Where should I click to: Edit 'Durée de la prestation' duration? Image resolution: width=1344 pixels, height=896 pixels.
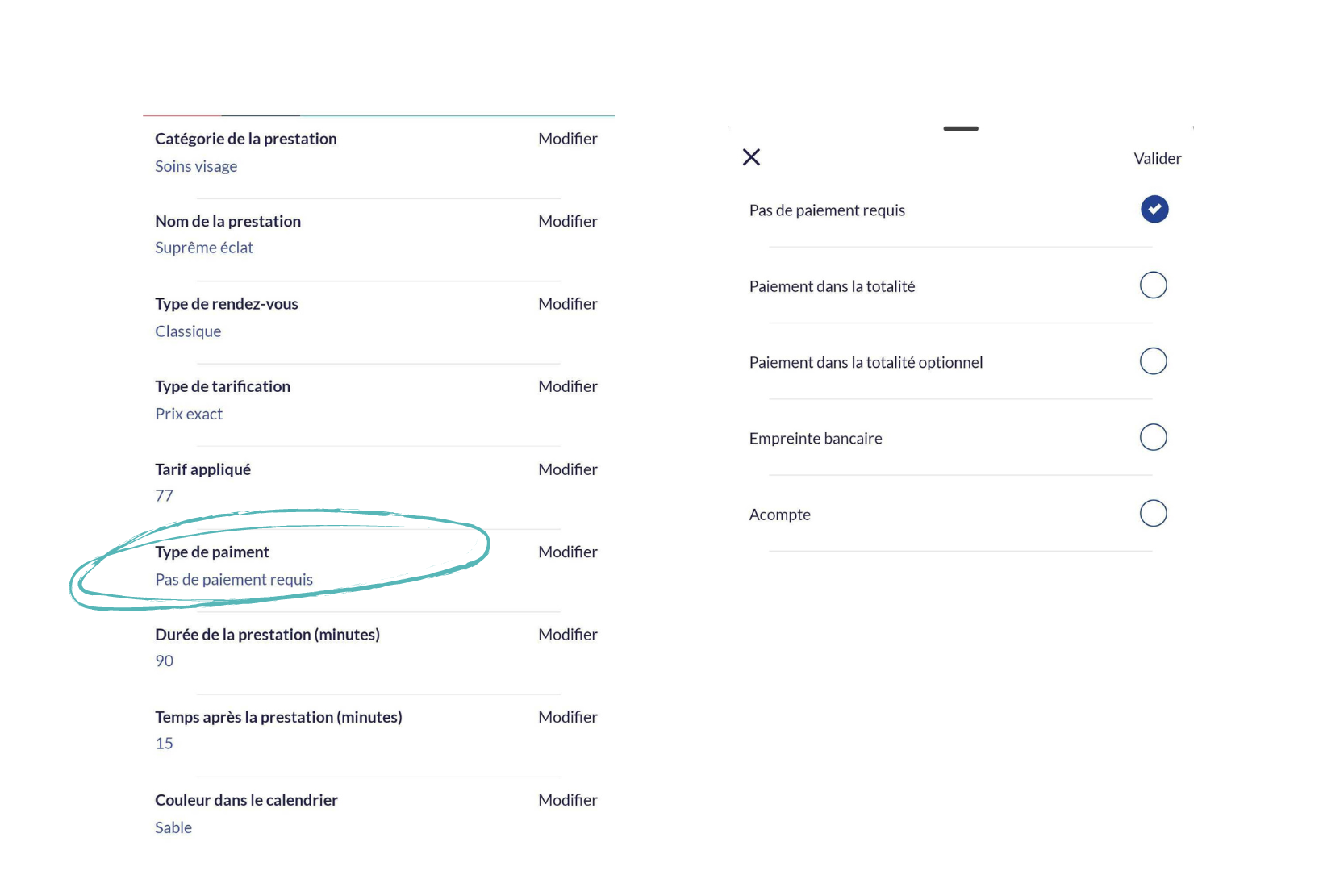[567, 635]
